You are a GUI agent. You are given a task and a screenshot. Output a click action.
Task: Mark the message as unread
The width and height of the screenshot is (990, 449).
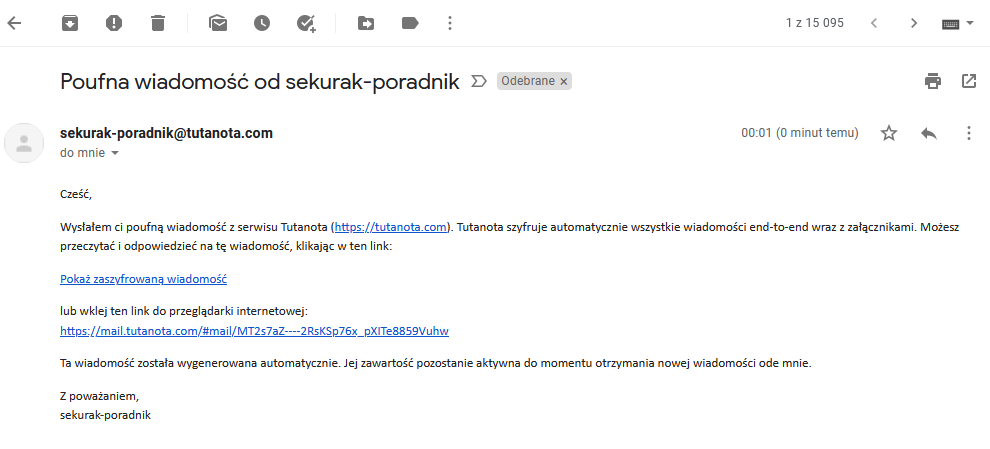coord(218,23)
